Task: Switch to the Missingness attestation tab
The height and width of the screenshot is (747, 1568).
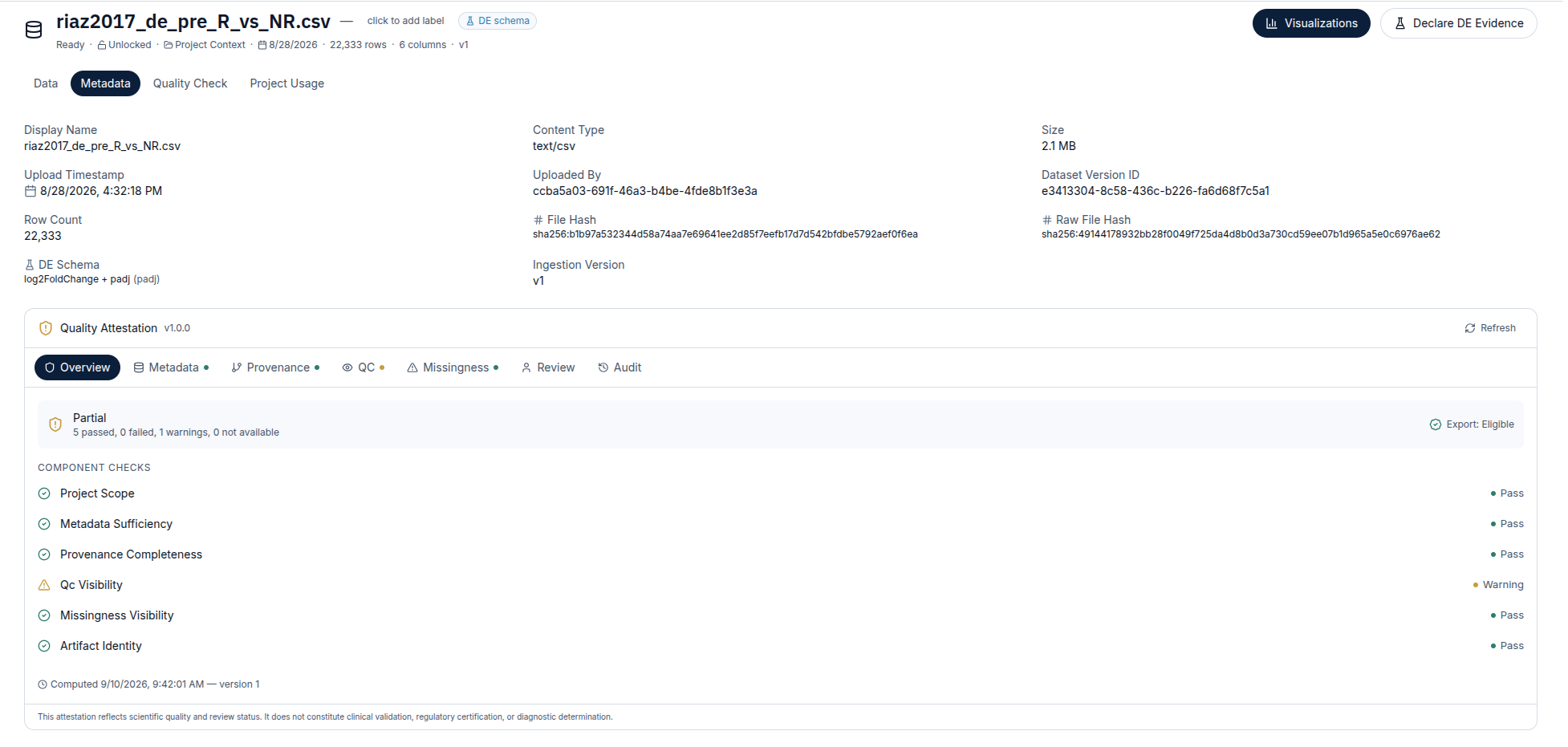Action: click(x=453, y=367)
